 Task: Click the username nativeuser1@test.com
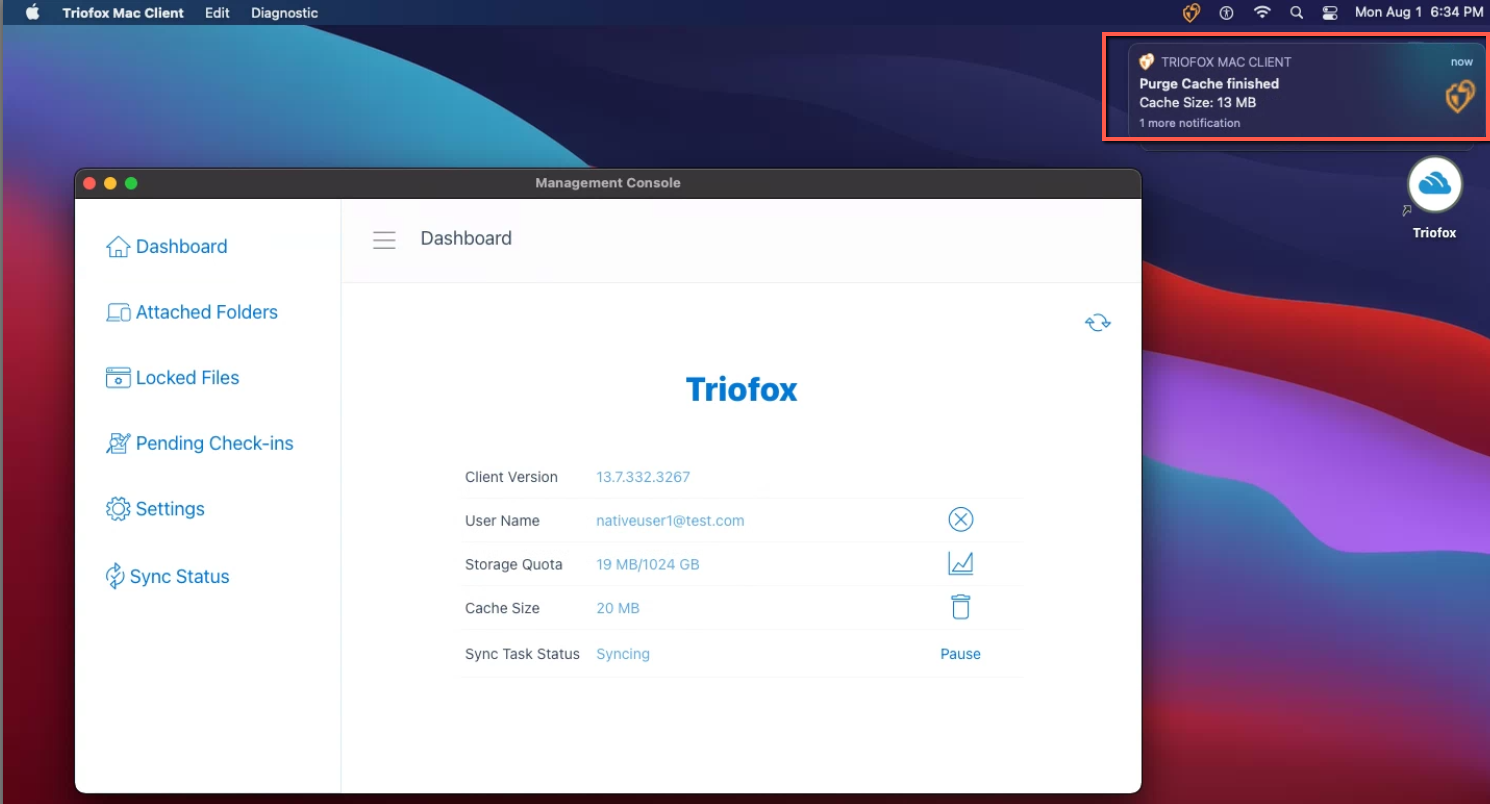click(x=670, y=521)
